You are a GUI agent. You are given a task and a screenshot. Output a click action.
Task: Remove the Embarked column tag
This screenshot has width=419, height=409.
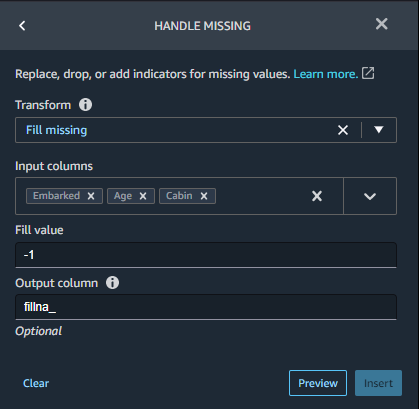tap(91, 196)
